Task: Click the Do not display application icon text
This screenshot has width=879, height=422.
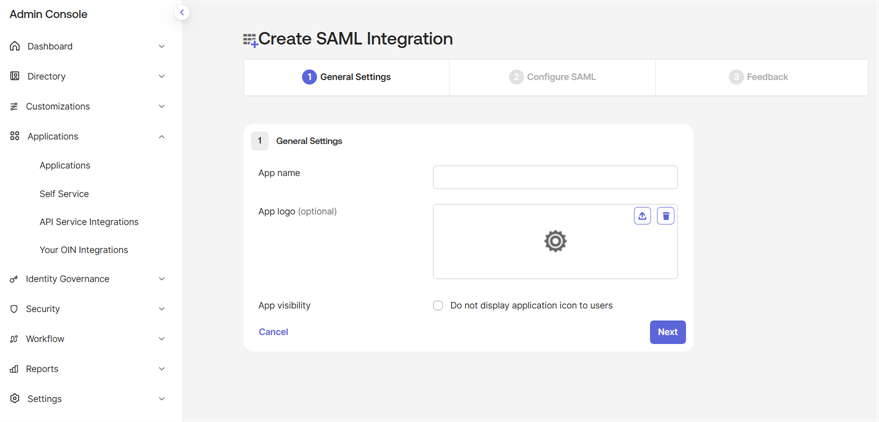Action: 531,305
